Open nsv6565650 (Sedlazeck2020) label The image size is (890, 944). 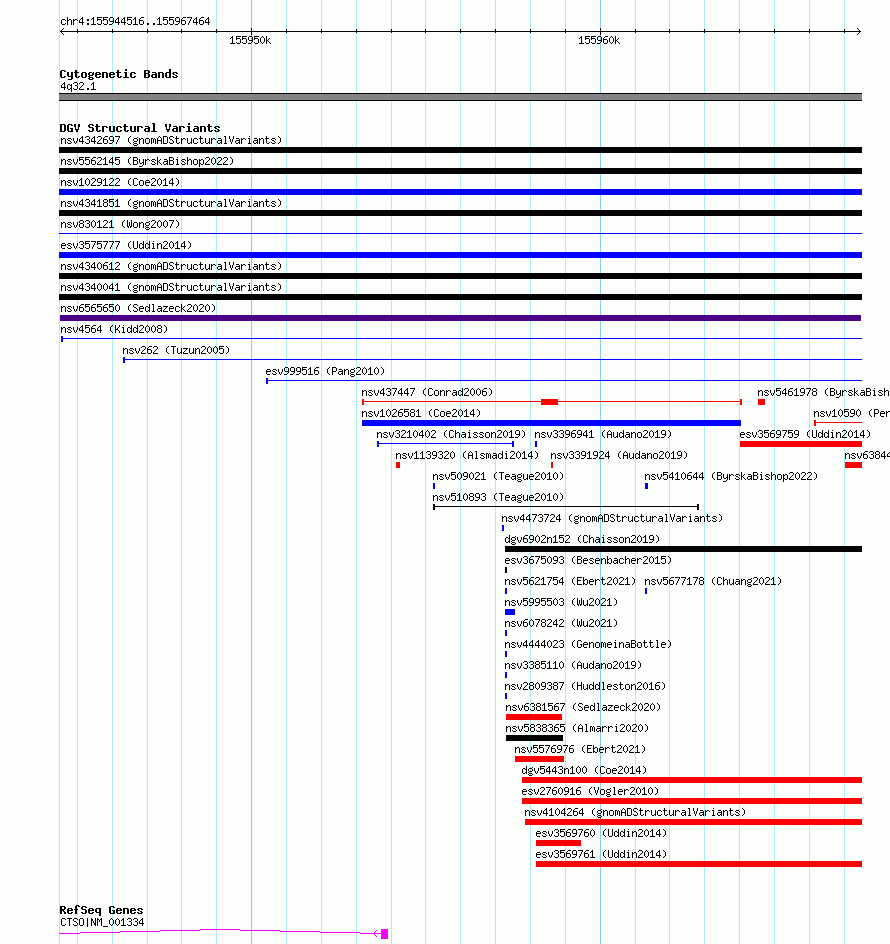pyautogui.click(x=138, y=308)
